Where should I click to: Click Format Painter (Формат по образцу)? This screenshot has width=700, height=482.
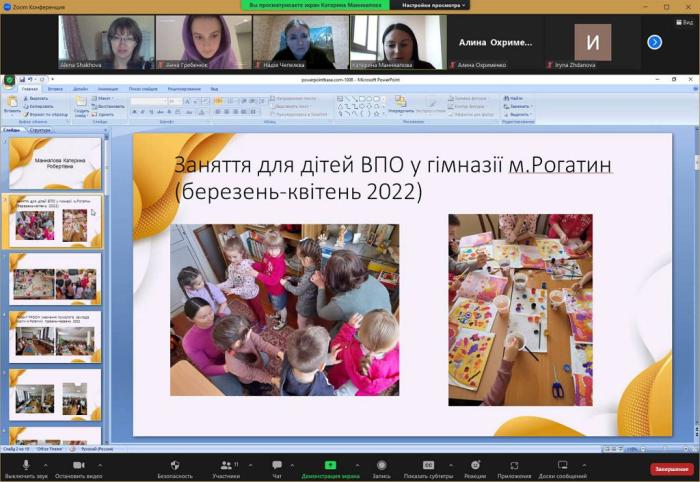point(46,114)
